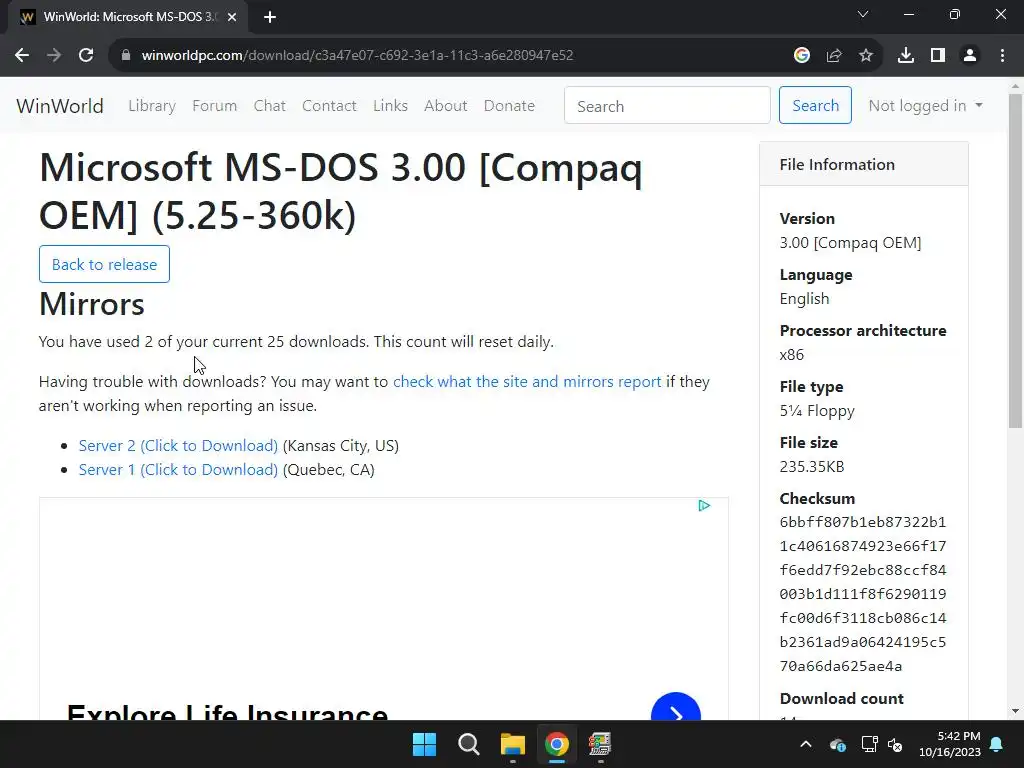
Task: Click the scrollbar down arrow
Action: click(1015, 711)
